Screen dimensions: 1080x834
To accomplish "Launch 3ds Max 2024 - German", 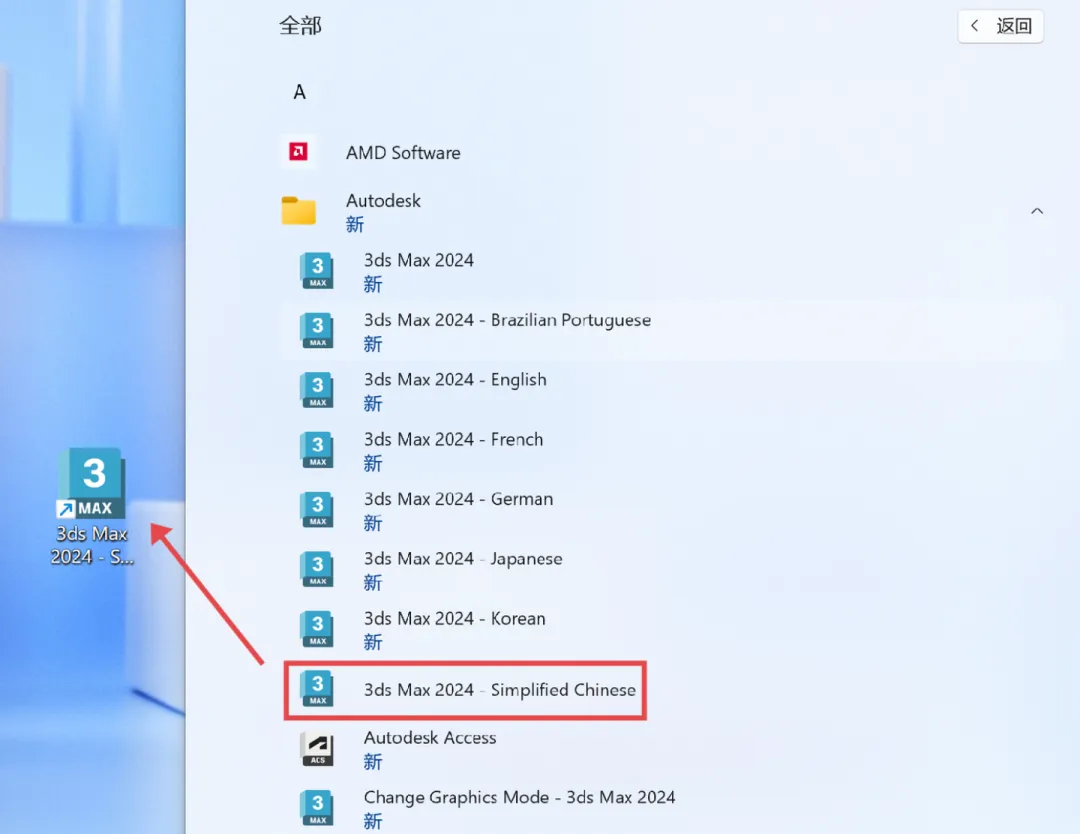I will pos(458,499).
